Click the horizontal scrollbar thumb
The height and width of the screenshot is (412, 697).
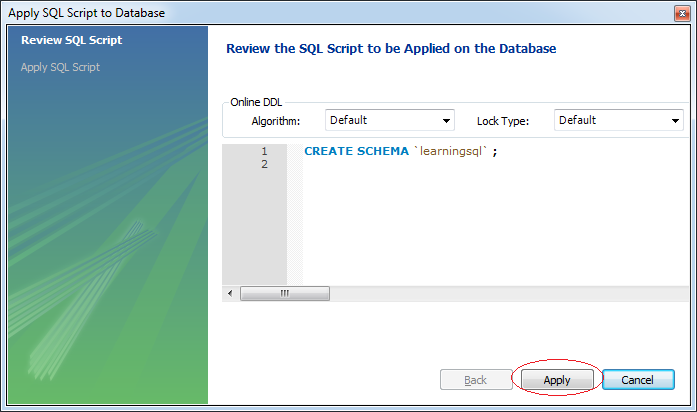pos(285,293)
